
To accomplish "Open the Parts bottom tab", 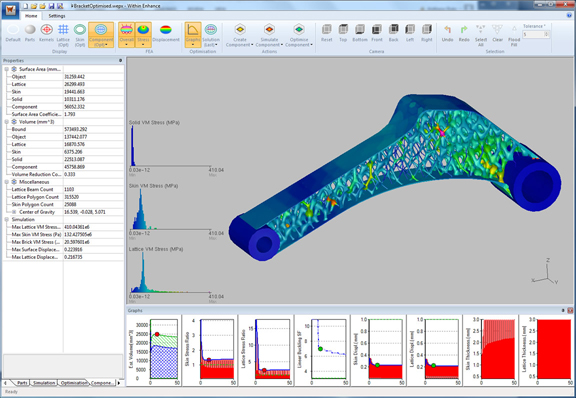I will (x=22, y=383).
